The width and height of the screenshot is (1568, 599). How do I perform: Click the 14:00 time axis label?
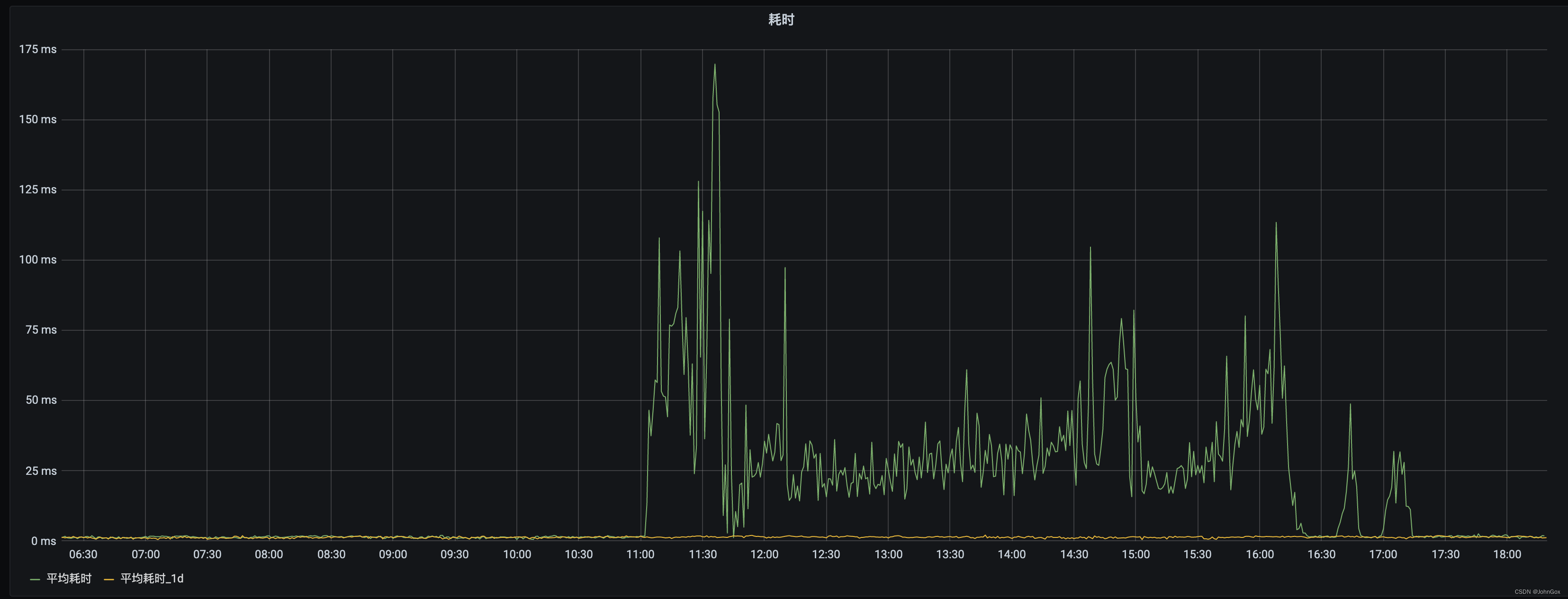click(1012, 554)
